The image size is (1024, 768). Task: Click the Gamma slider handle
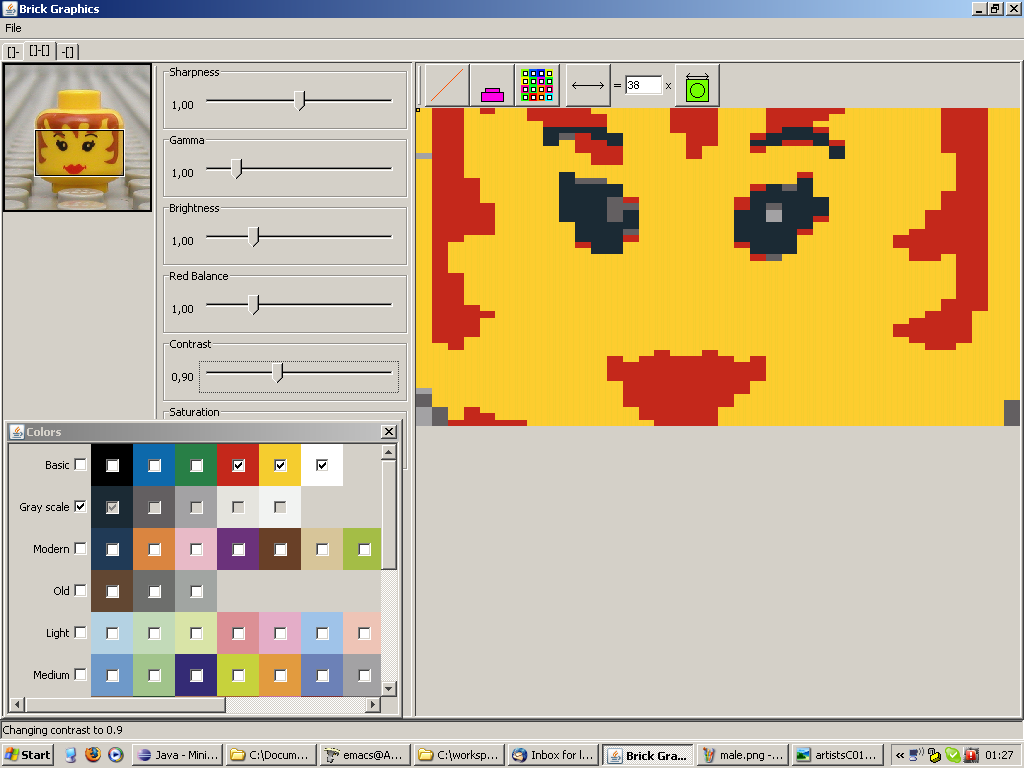tap(237, 168)
